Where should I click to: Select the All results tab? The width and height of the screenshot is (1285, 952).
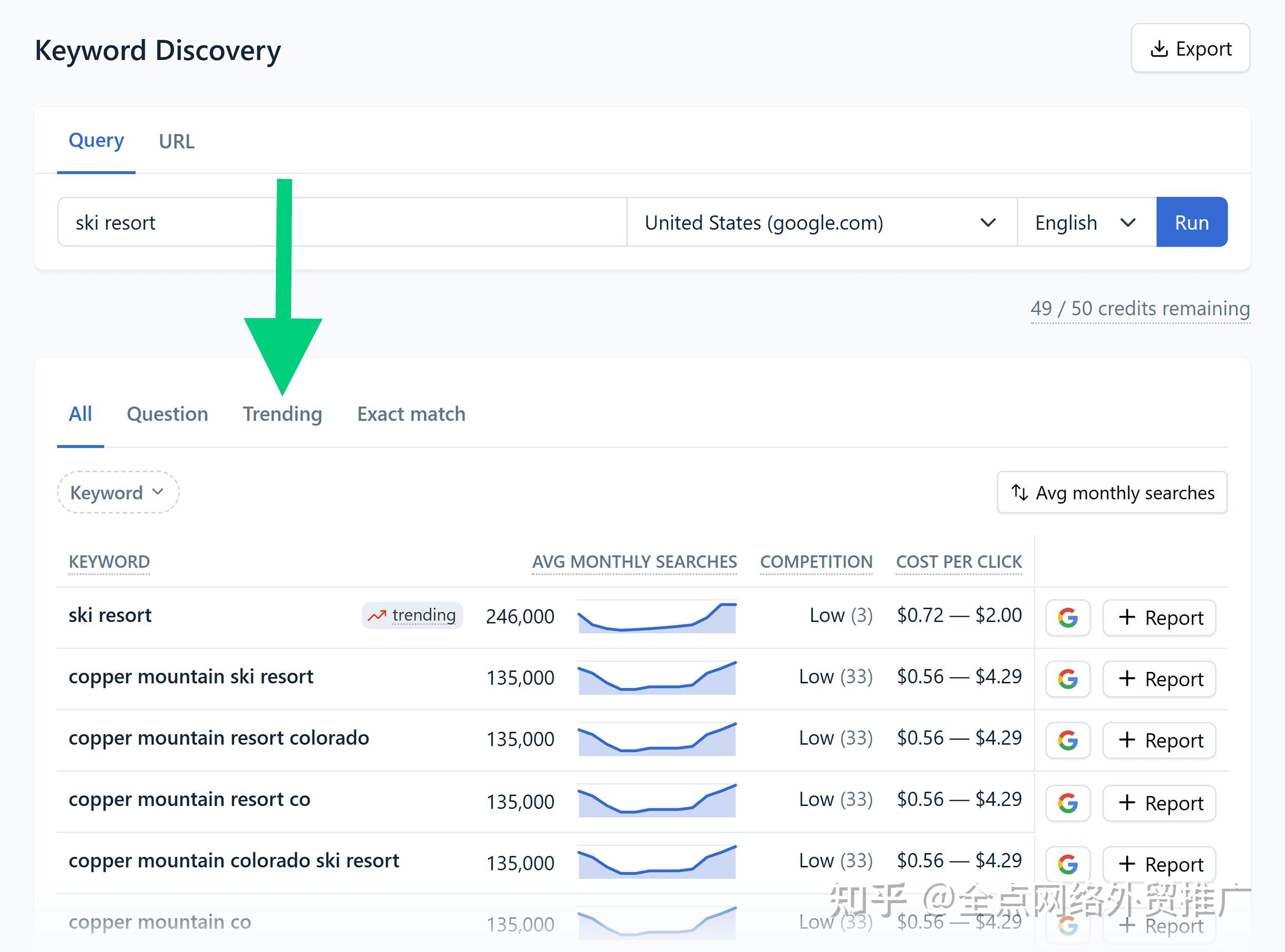[81, 414]
